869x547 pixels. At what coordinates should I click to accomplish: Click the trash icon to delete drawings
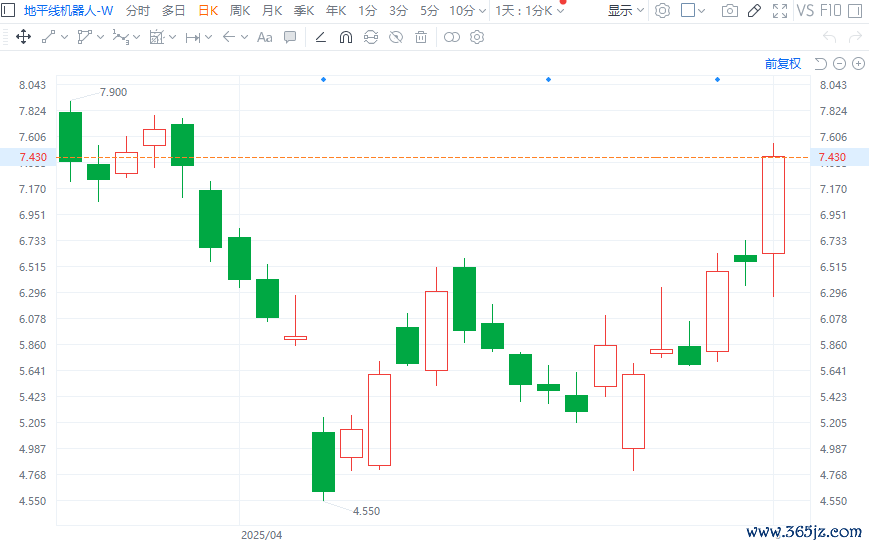[x=421, y=37]
